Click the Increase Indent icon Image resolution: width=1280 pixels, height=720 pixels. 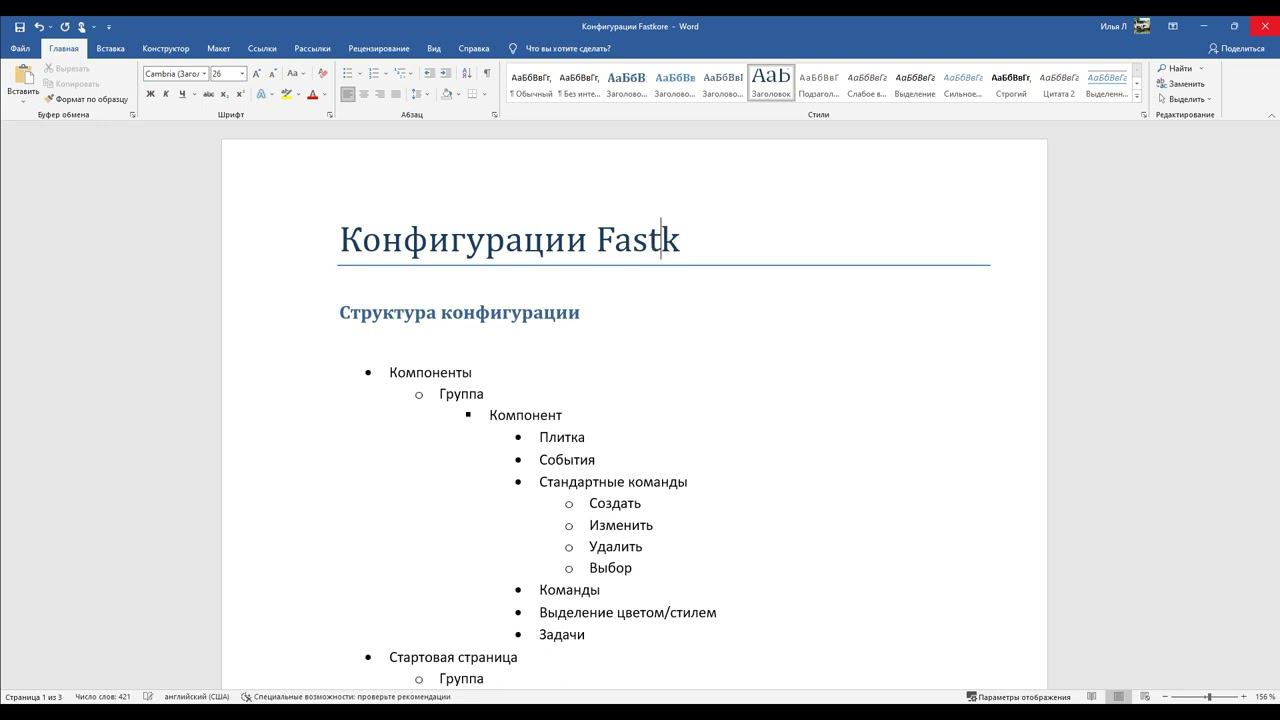pos(445,73)
